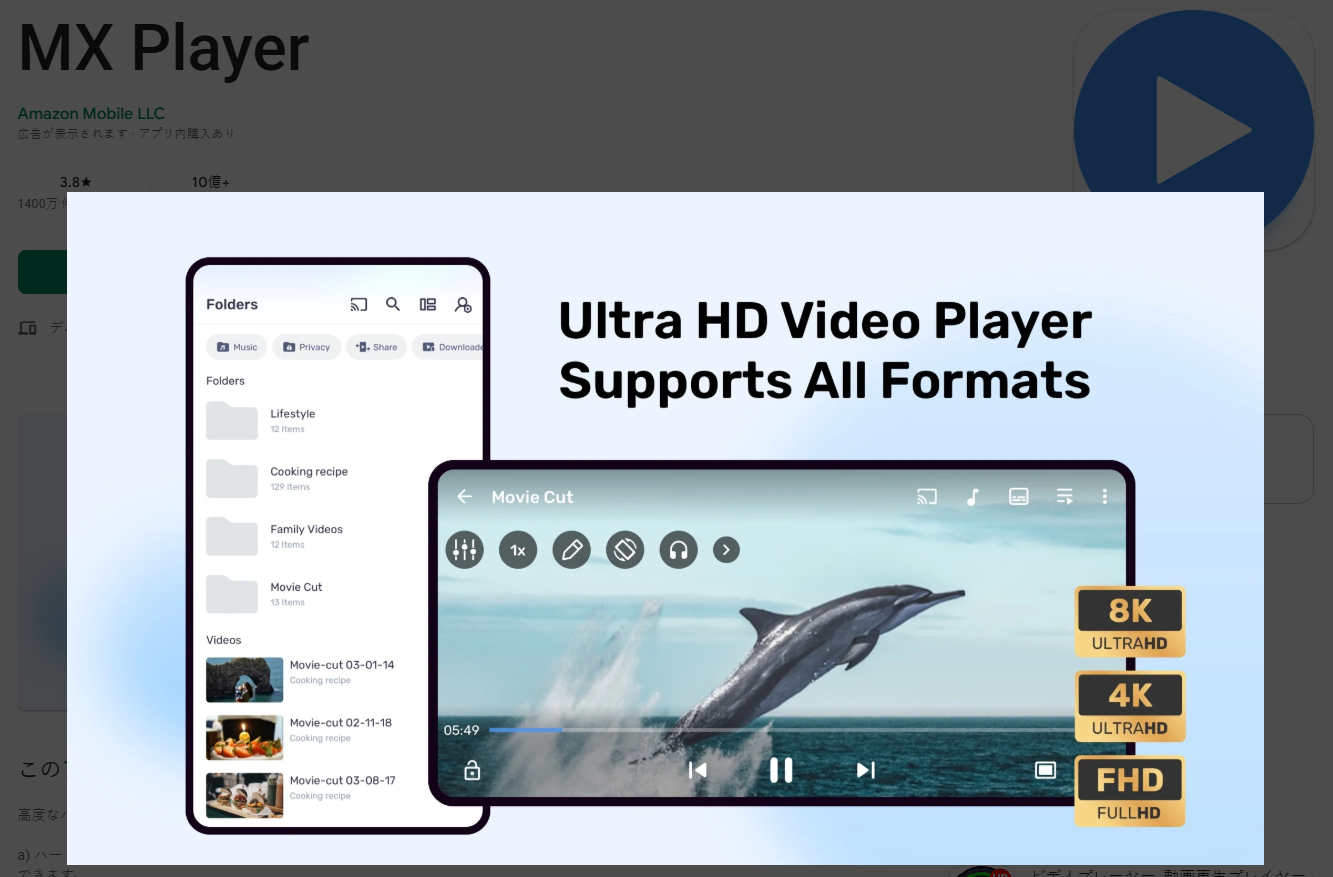Click the MX Player page heading

pyautogui.click(x=163, y=48)
